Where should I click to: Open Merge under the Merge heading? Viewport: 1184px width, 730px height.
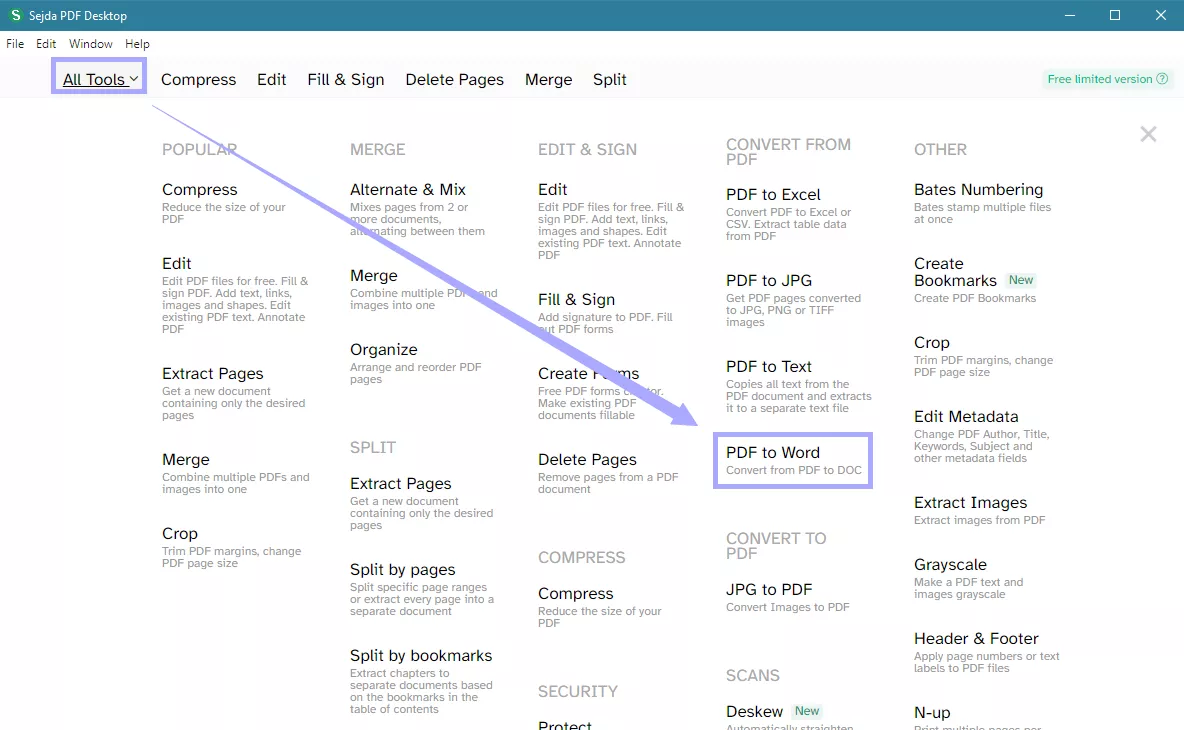374,276
